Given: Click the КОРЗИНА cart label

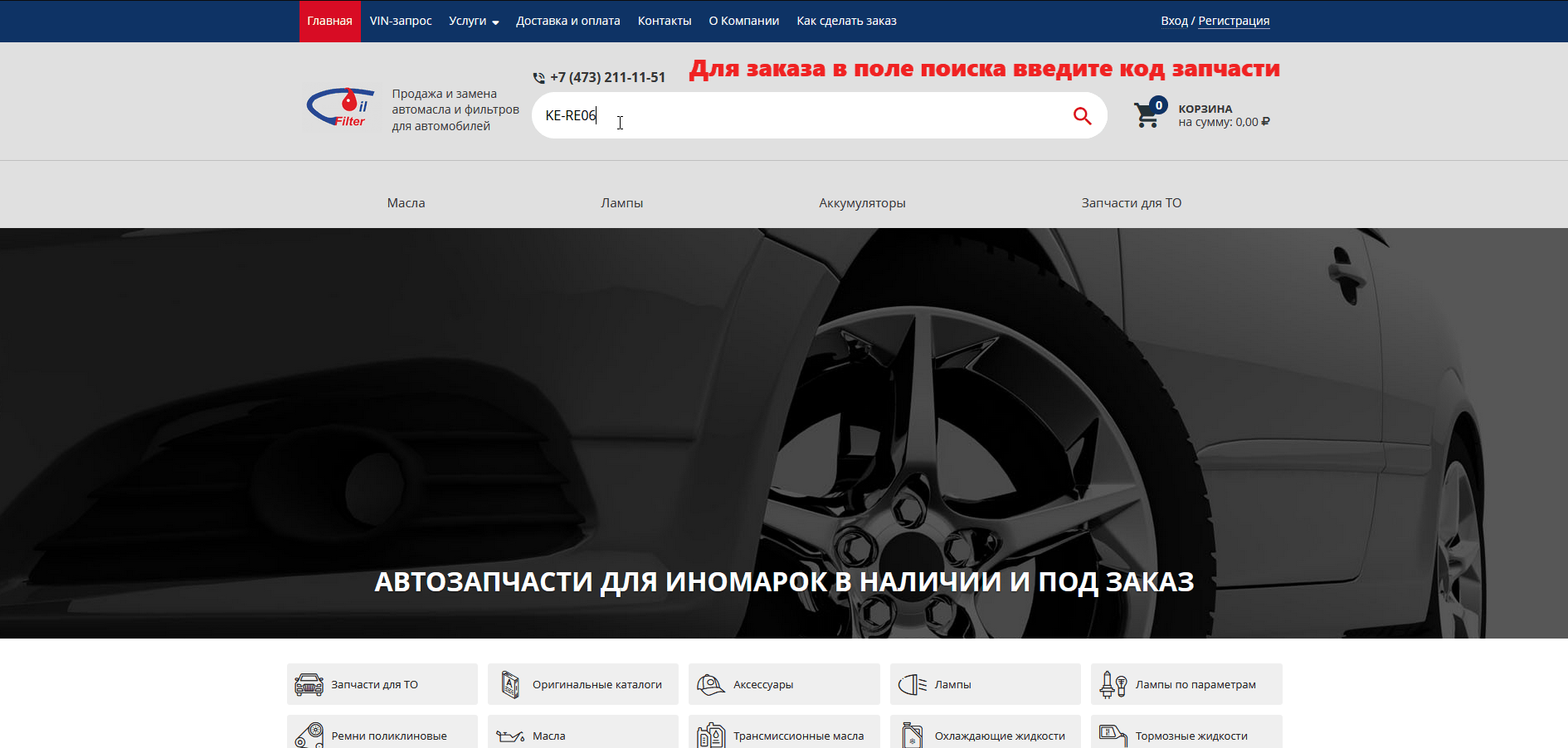Looking at the screenshot, I should 1205,109.
